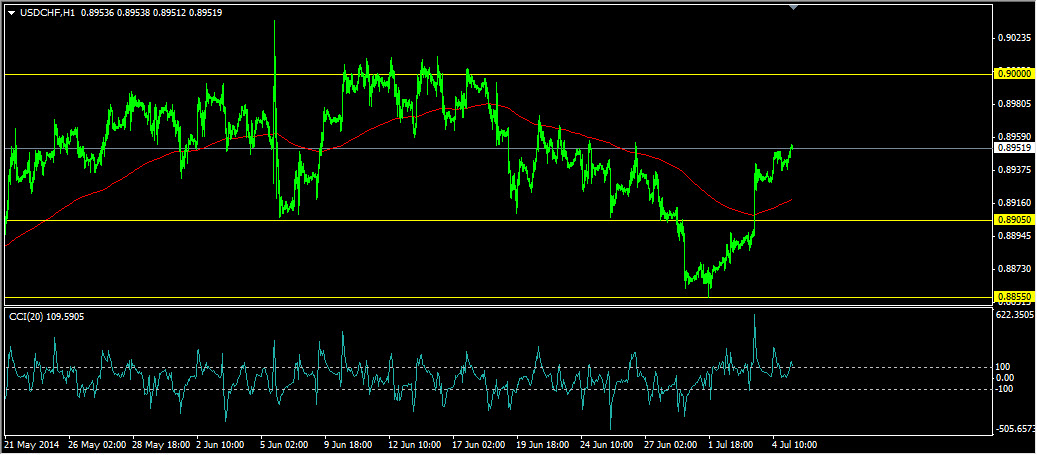
Task: Click the 0.88945 price scale value
Action: (1013, 235)
